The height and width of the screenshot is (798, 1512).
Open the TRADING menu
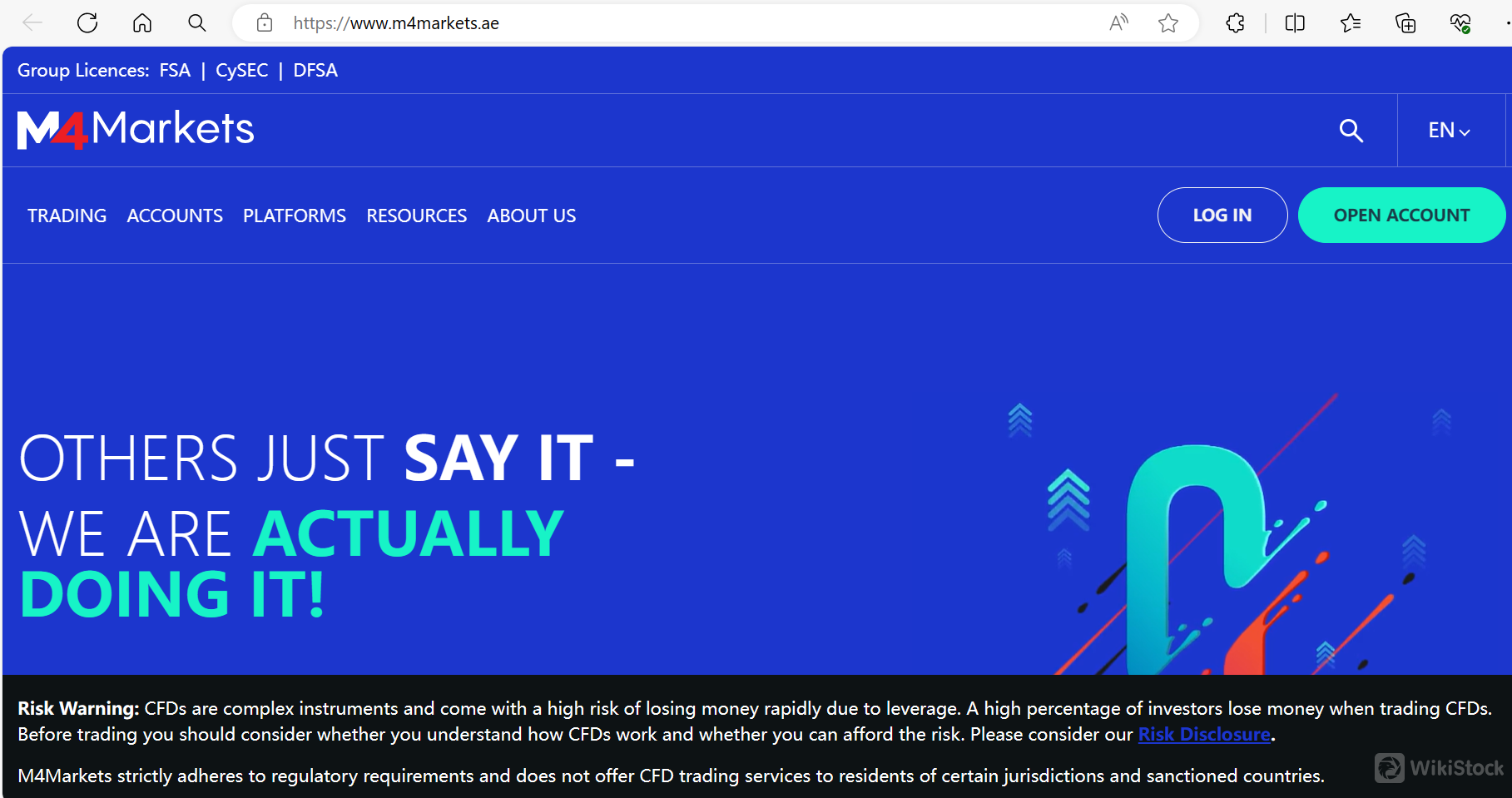click(67, 216)
